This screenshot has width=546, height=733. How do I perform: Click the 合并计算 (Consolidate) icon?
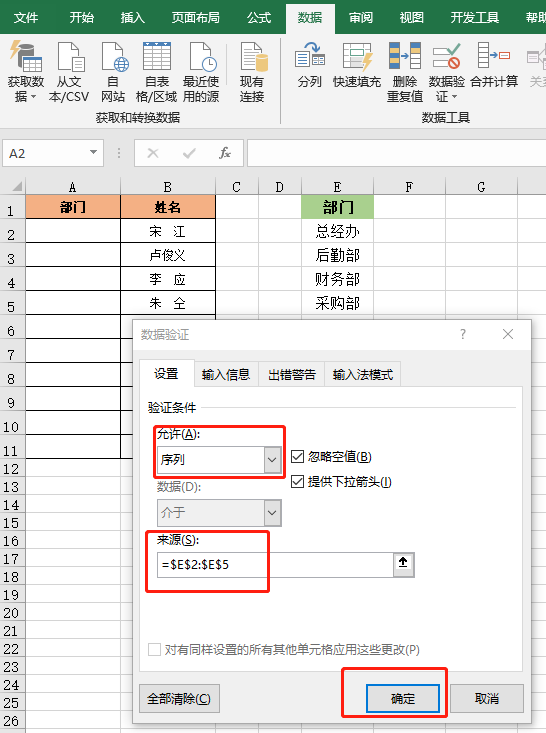click(494, 65)
